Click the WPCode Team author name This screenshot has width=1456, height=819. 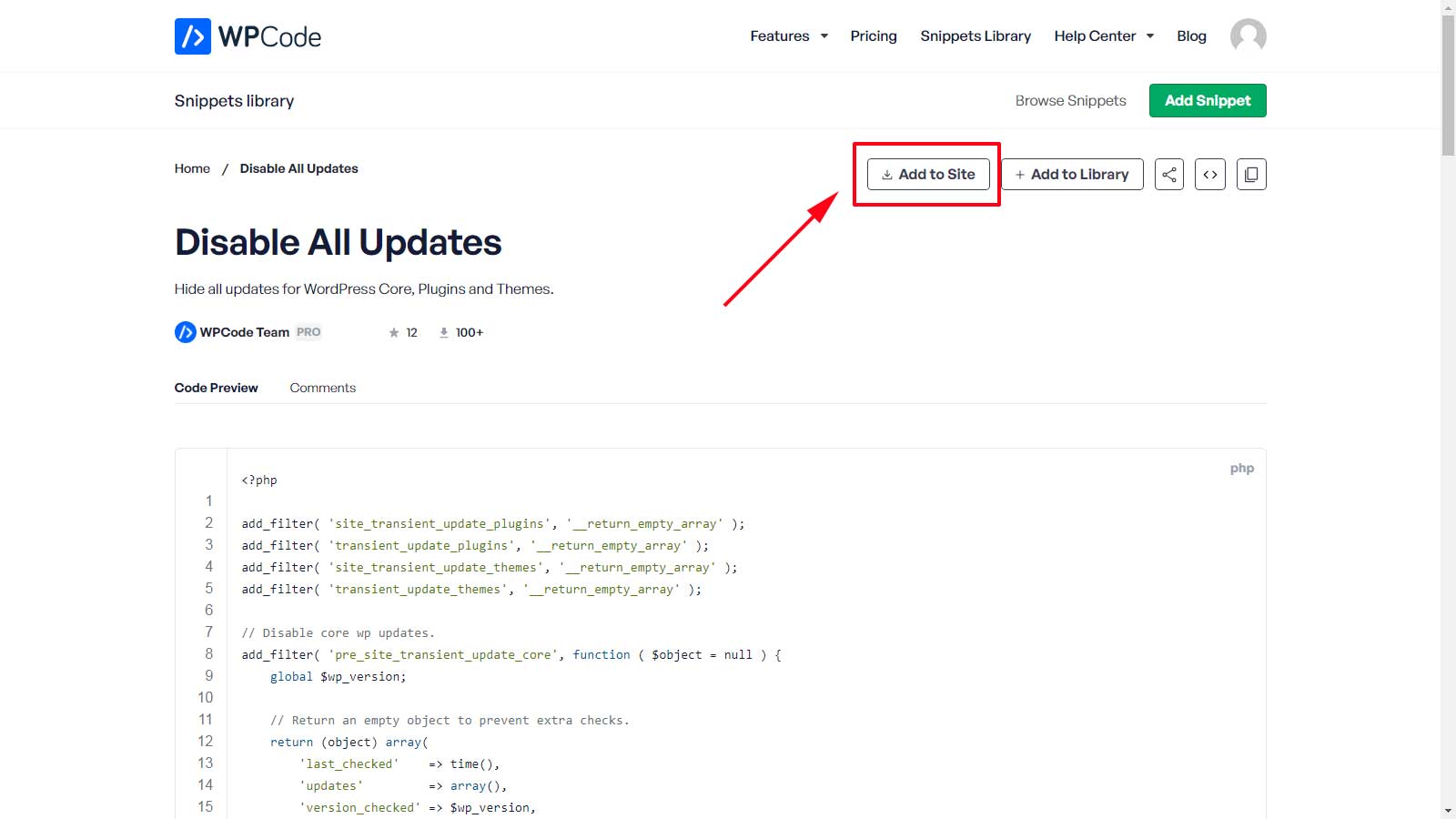(245, 332)
